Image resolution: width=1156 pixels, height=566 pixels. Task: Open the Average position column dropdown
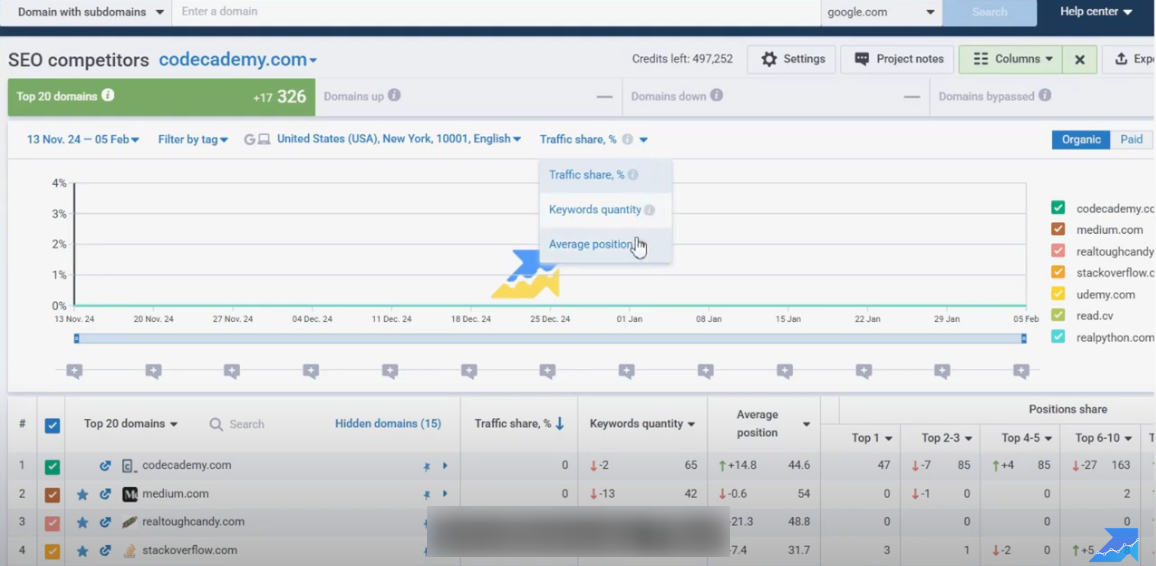806,424
